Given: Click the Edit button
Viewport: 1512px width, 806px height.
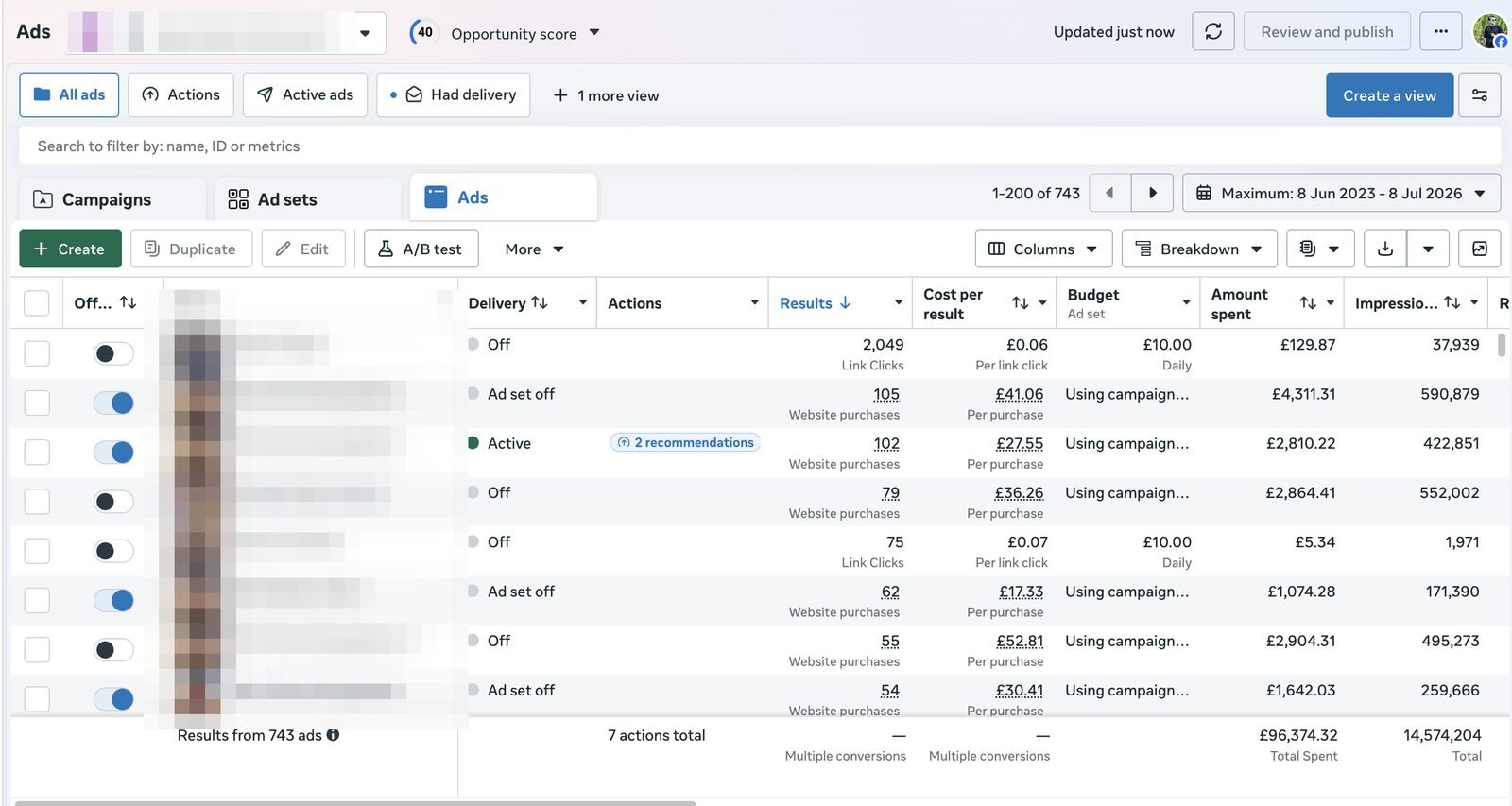Looking at the screenshot, I should 302,249.
